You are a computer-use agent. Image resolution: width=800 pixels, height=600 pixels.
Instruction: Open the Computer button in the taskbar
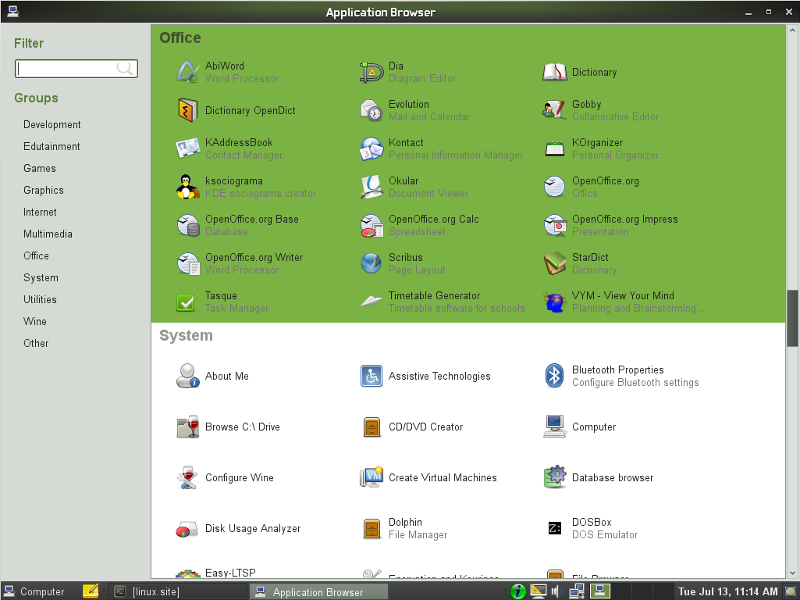34,591
